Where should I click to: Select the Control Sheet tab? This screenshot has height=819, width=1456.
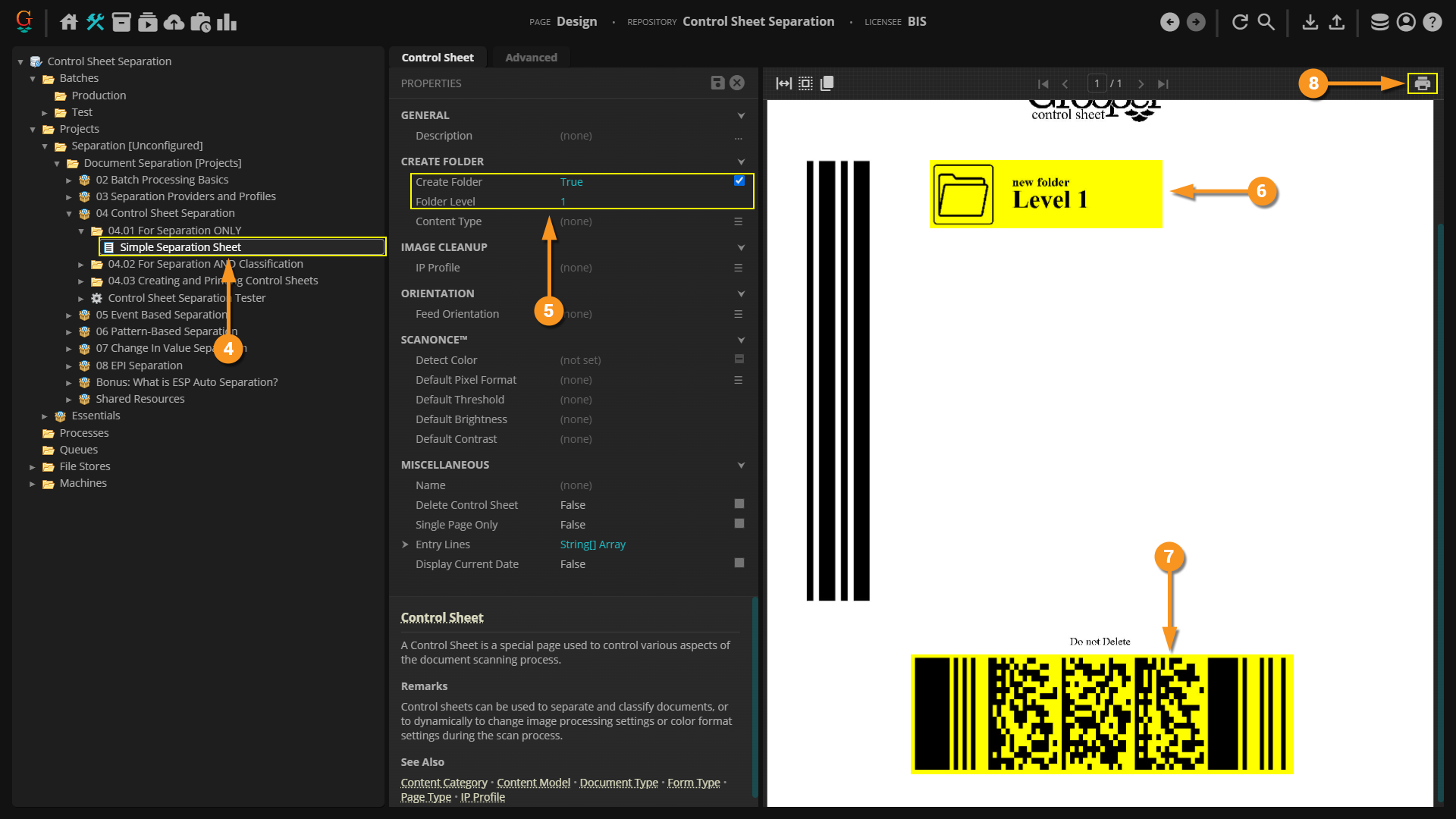click(x=438, y=58)
